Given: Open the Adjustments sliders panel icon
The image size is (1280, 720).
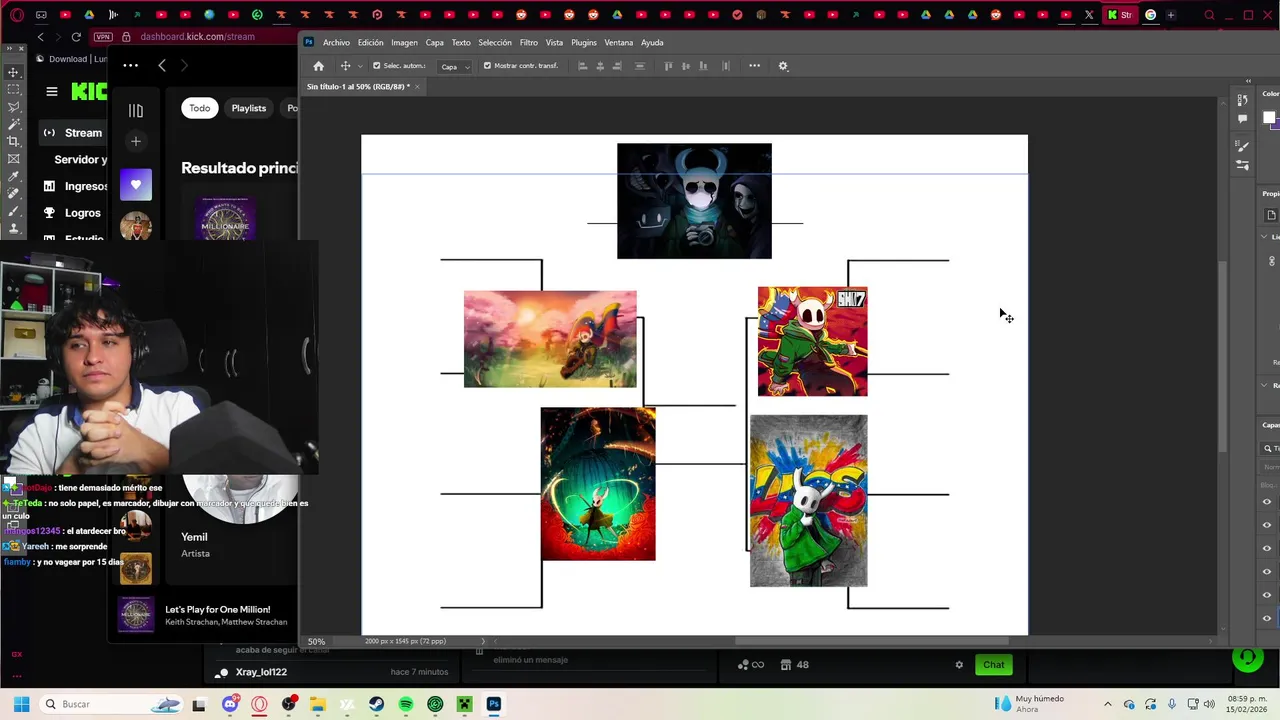Looking at the screenshot, I should (1242, 165).
